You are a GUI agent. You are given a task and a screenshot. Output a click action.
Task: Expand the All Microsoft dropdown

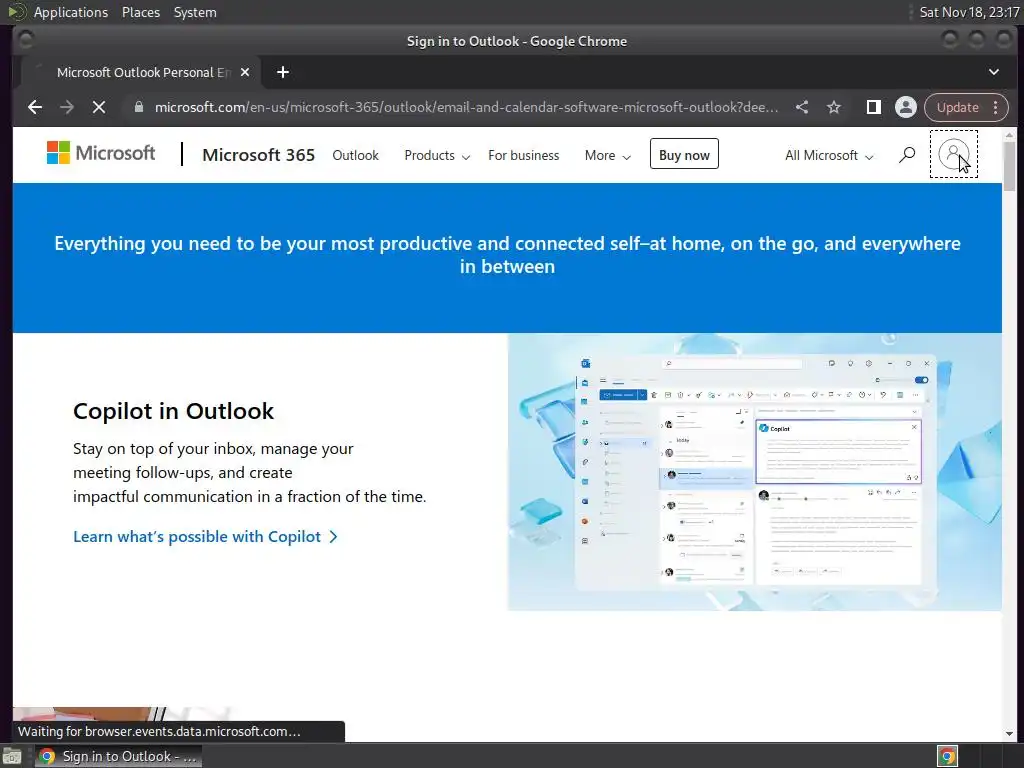click(829, 155)
